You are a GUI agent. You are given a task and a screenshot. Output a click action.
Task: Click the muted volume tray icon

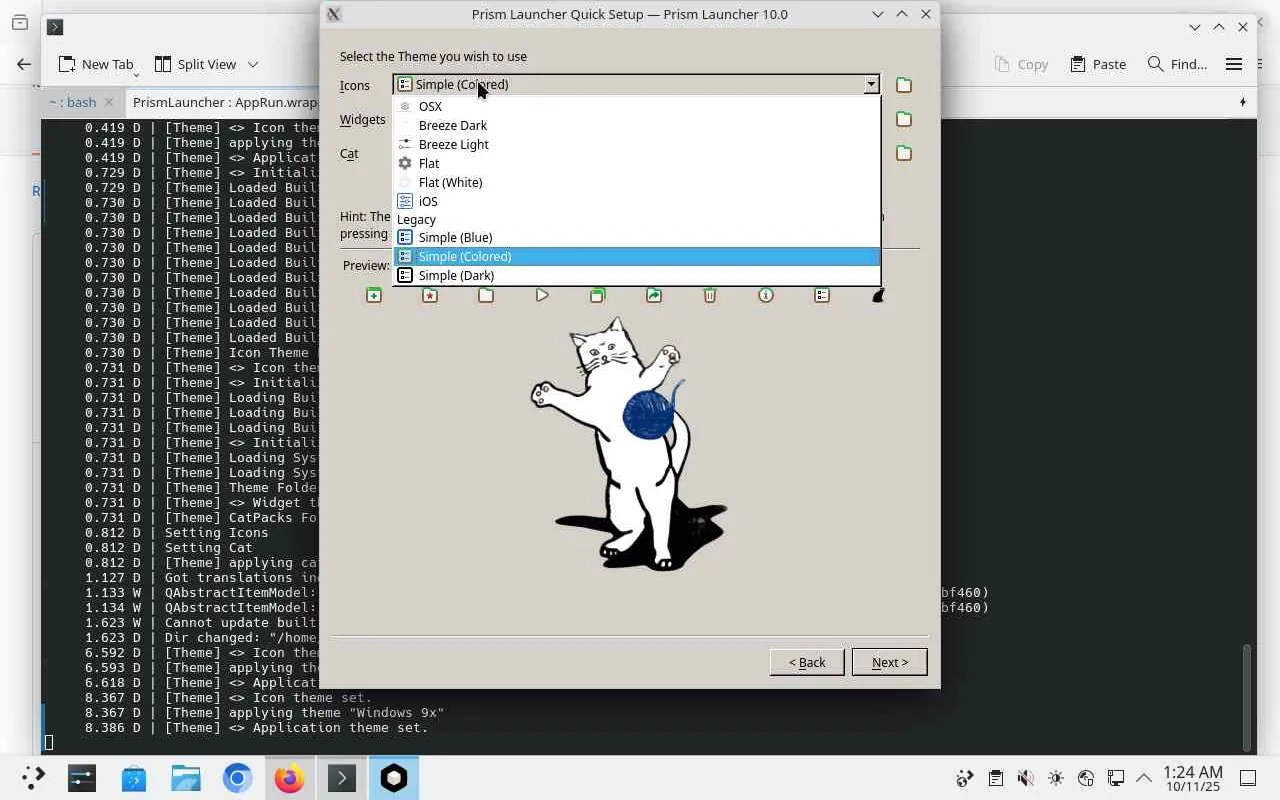pos(1025,778)
